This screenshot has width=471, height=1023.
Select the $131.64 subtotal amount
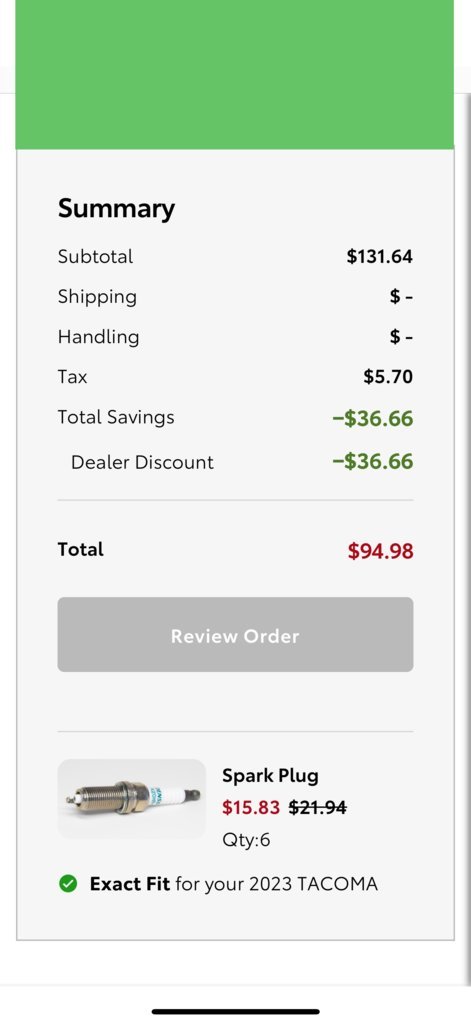(380, 256)
